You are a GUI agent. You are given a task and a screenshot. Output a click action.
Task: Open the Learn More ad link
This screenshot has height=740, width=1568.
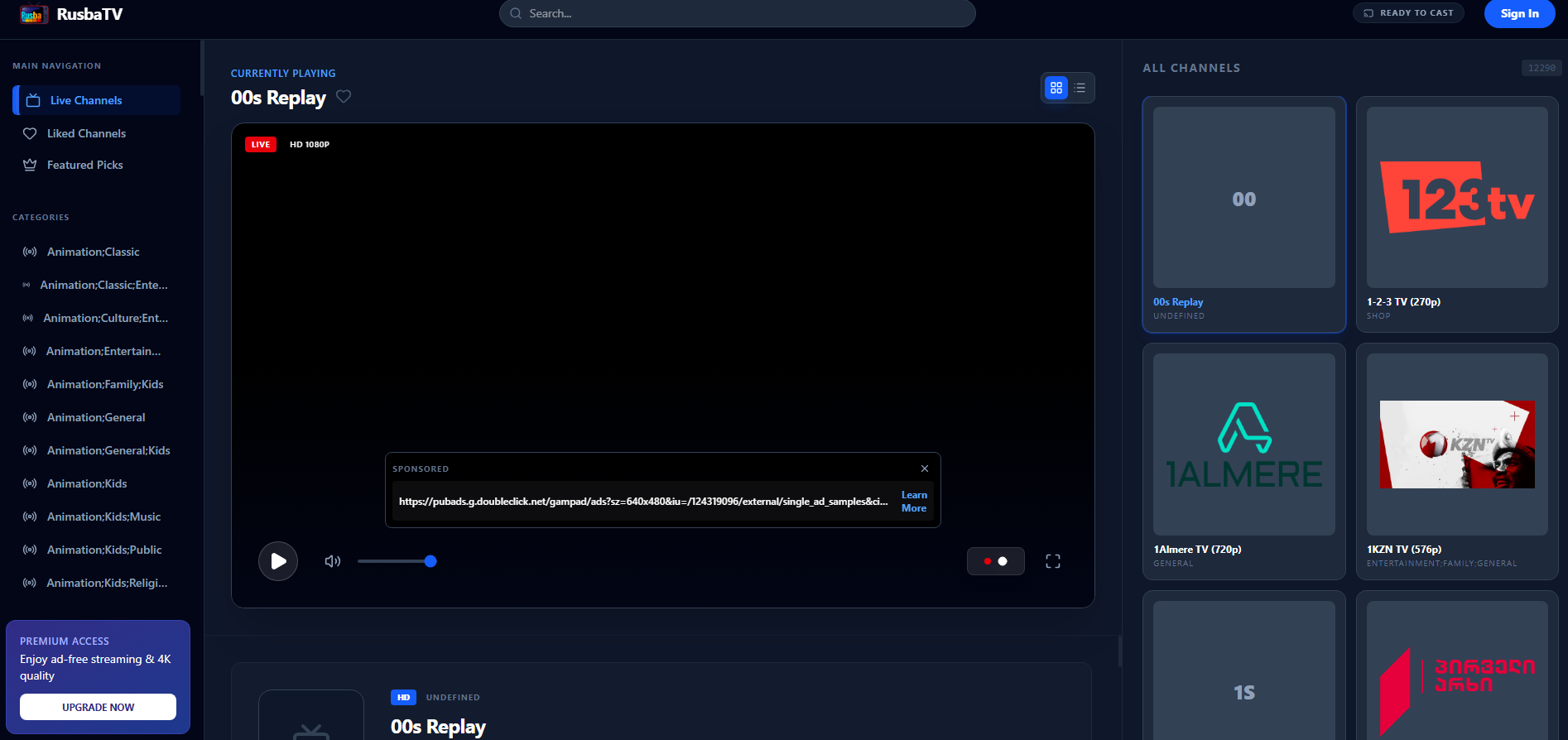tap(914, 502)
